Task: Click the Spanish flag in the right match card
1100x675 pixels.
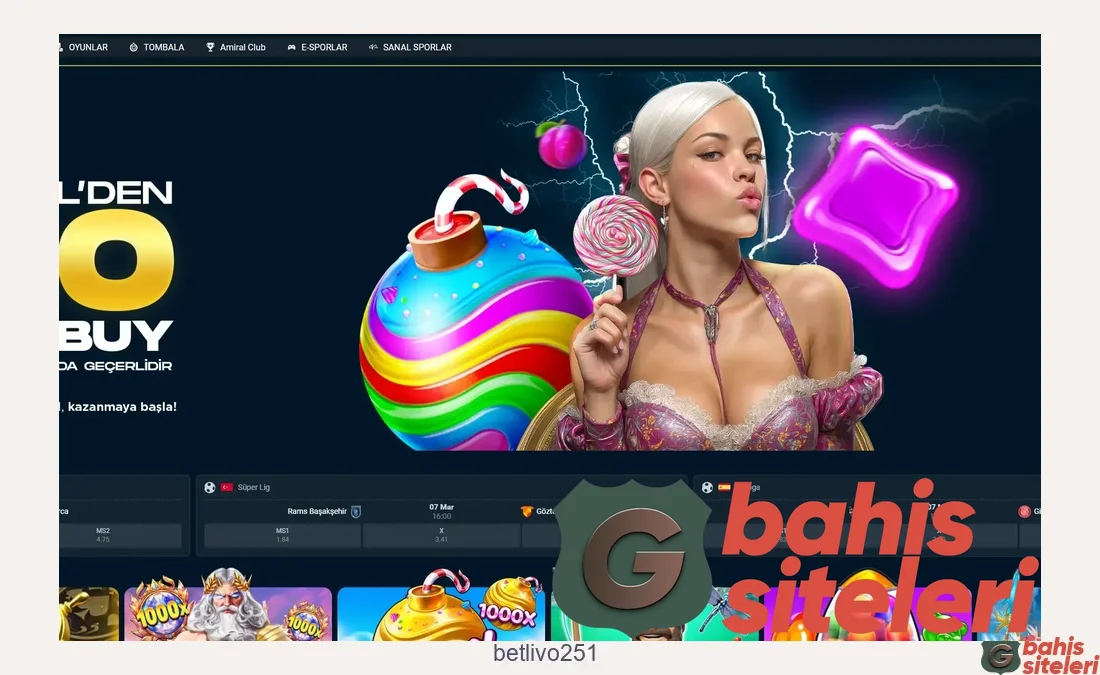Action: pos(724,487)
